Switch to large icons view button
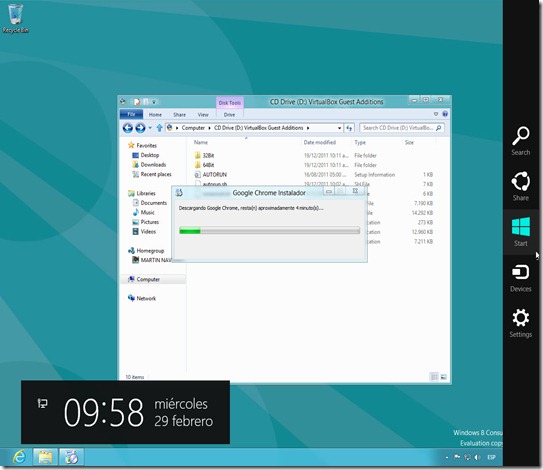This screenshot has width=543, height=470. click(444, 376)
